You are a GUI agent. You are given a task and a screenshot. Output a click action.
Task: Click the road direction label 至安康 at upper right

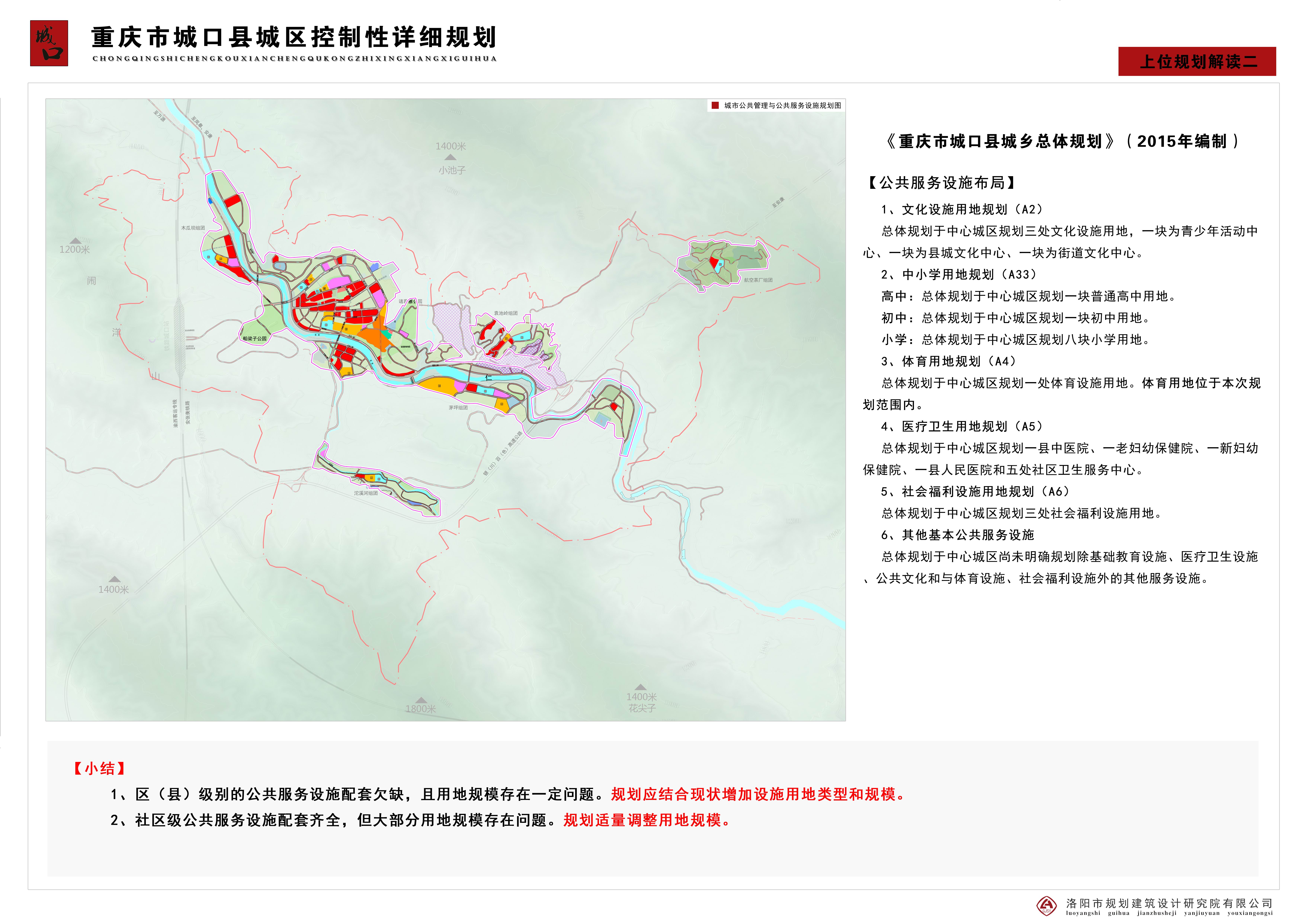(x=778, y=203)
